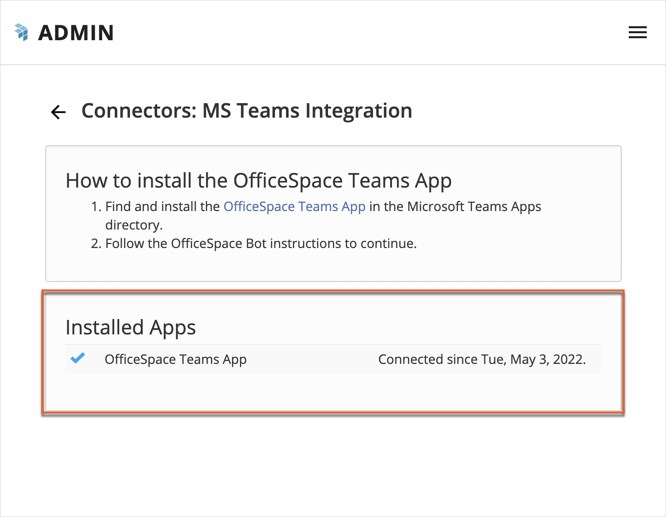Select the OfficeSpace Teams App row name
This screenshot has height=517, width=666.
coord(175,359)
